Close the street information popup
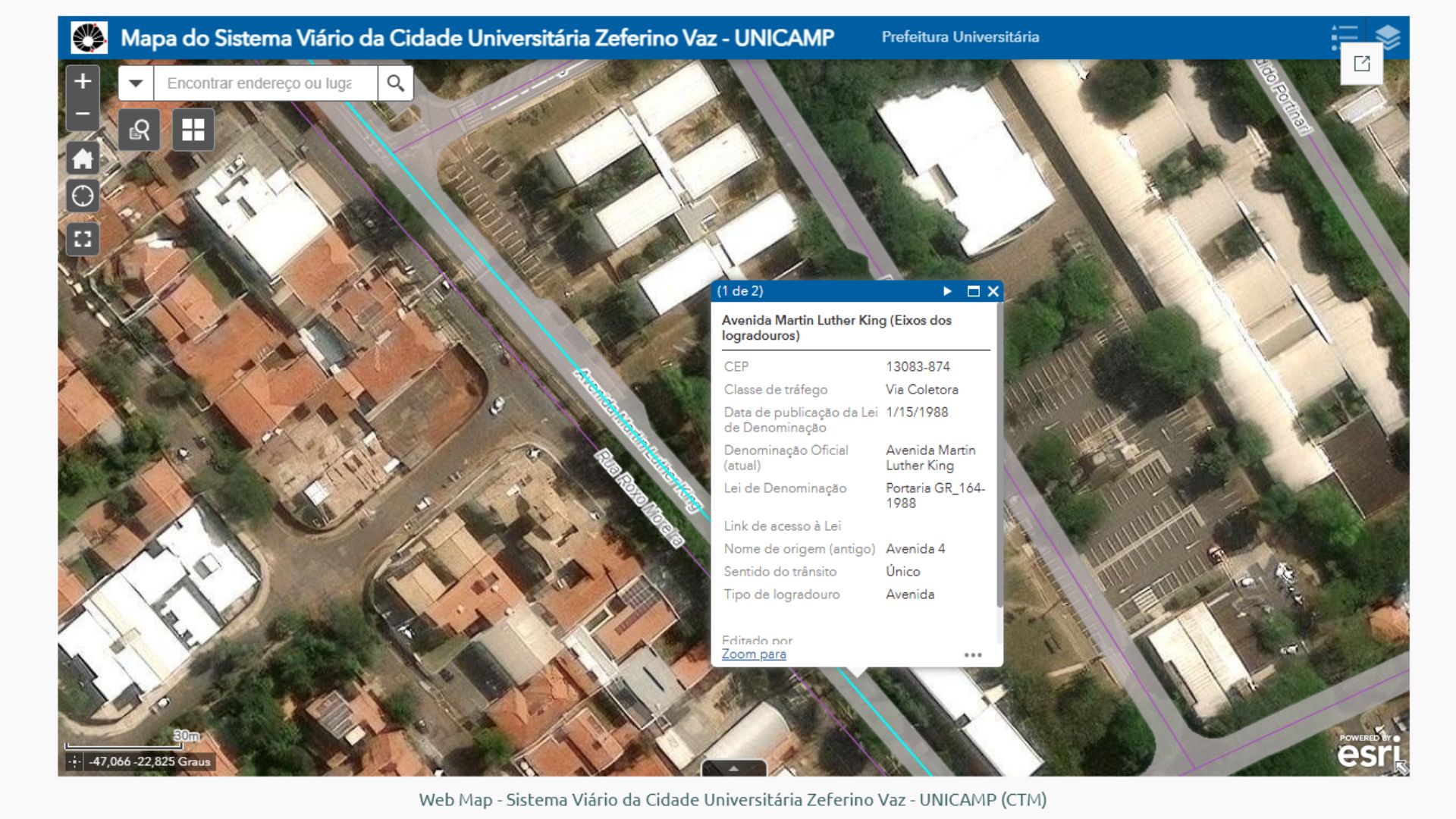This screenshot has width=1456, height=819. [x=993, y=291]
